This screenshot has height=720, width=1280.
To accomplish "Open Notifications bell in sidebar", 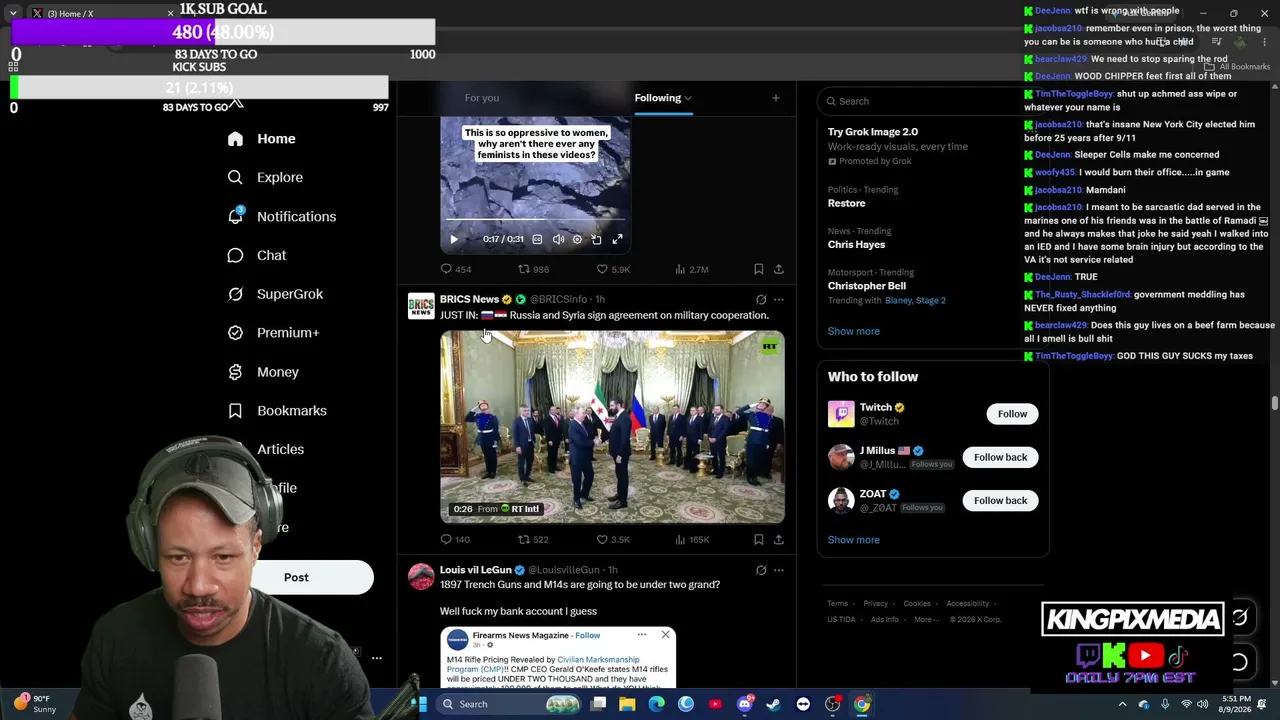I will (235, 216).
